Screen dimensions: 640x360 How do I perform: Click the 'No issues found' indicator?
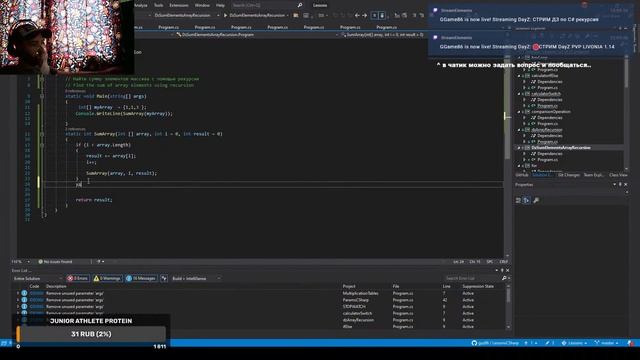click(x=55, y=262)
